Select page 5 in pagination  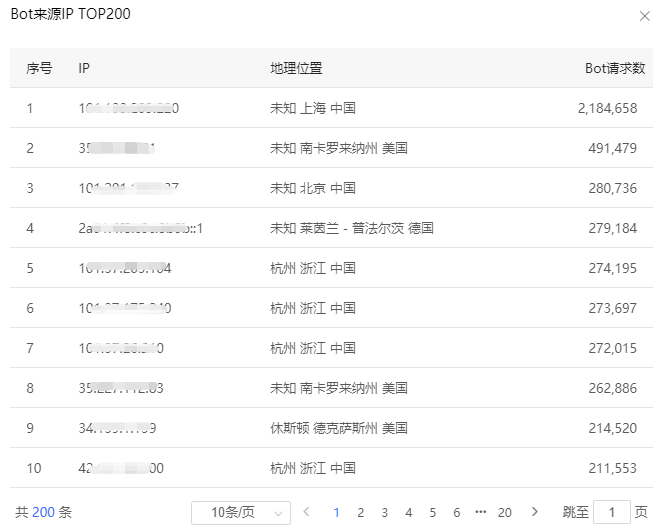click(x=433, y=513)
